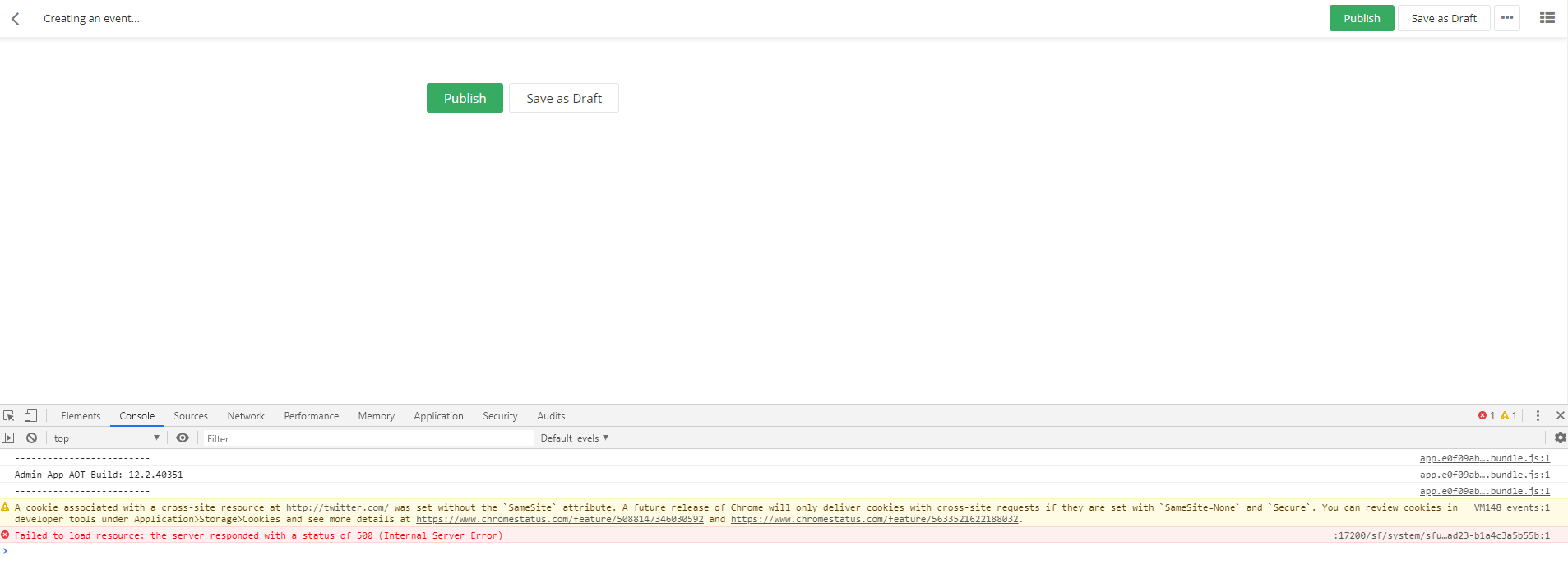
Task: Open the top JavaScript context dropdown
Action: tap(107, 438)
